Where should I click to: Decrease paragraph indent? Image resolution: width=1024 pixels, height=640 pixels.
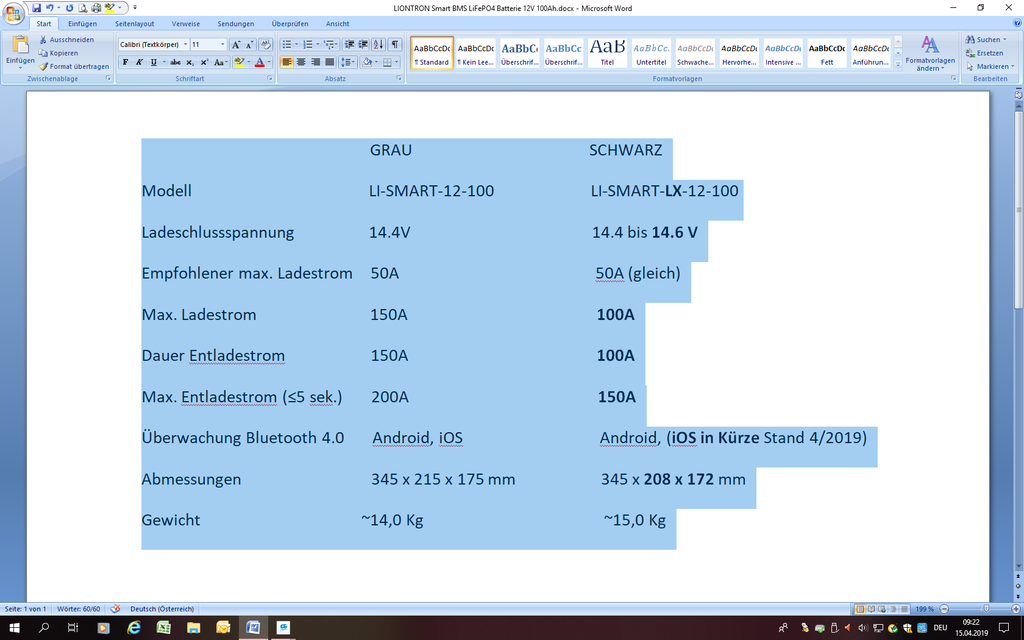(349, 44)
